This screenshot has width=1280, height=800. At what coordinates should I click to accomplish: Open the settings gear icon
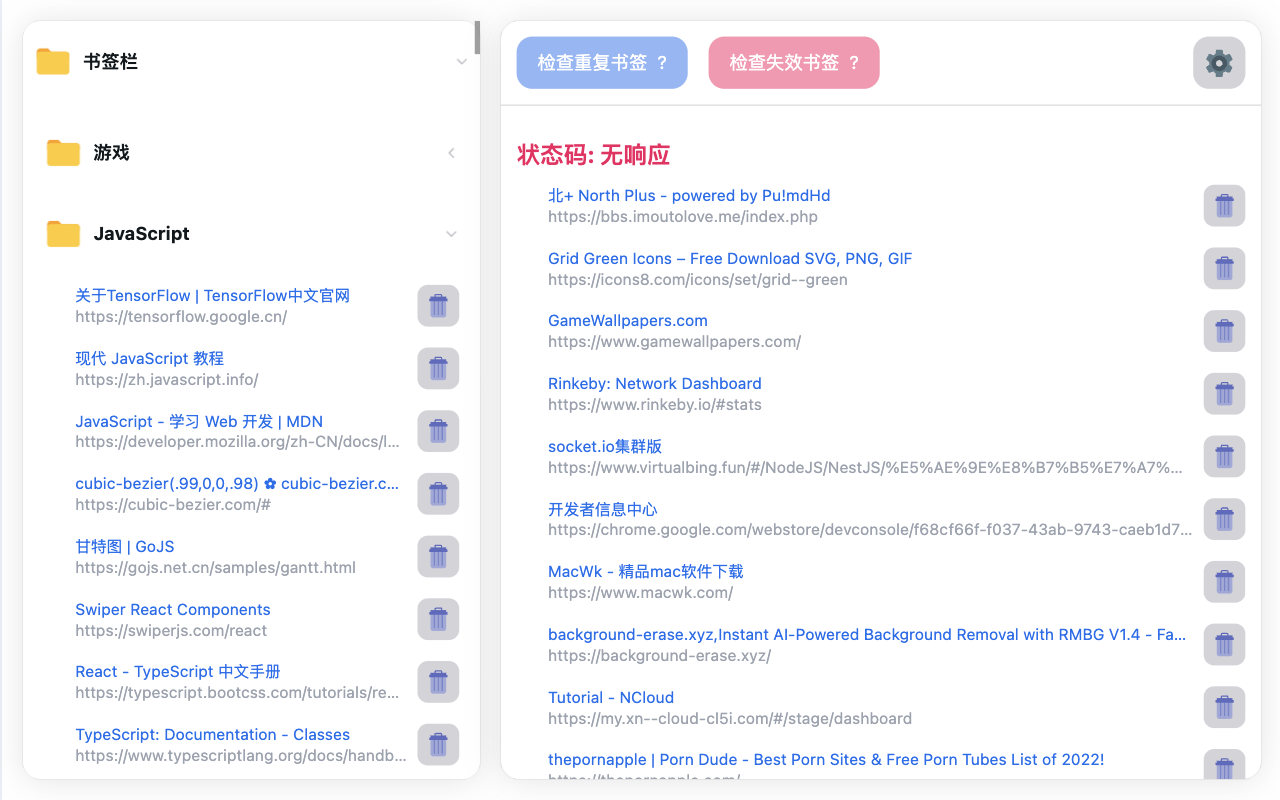point(1219,62)
